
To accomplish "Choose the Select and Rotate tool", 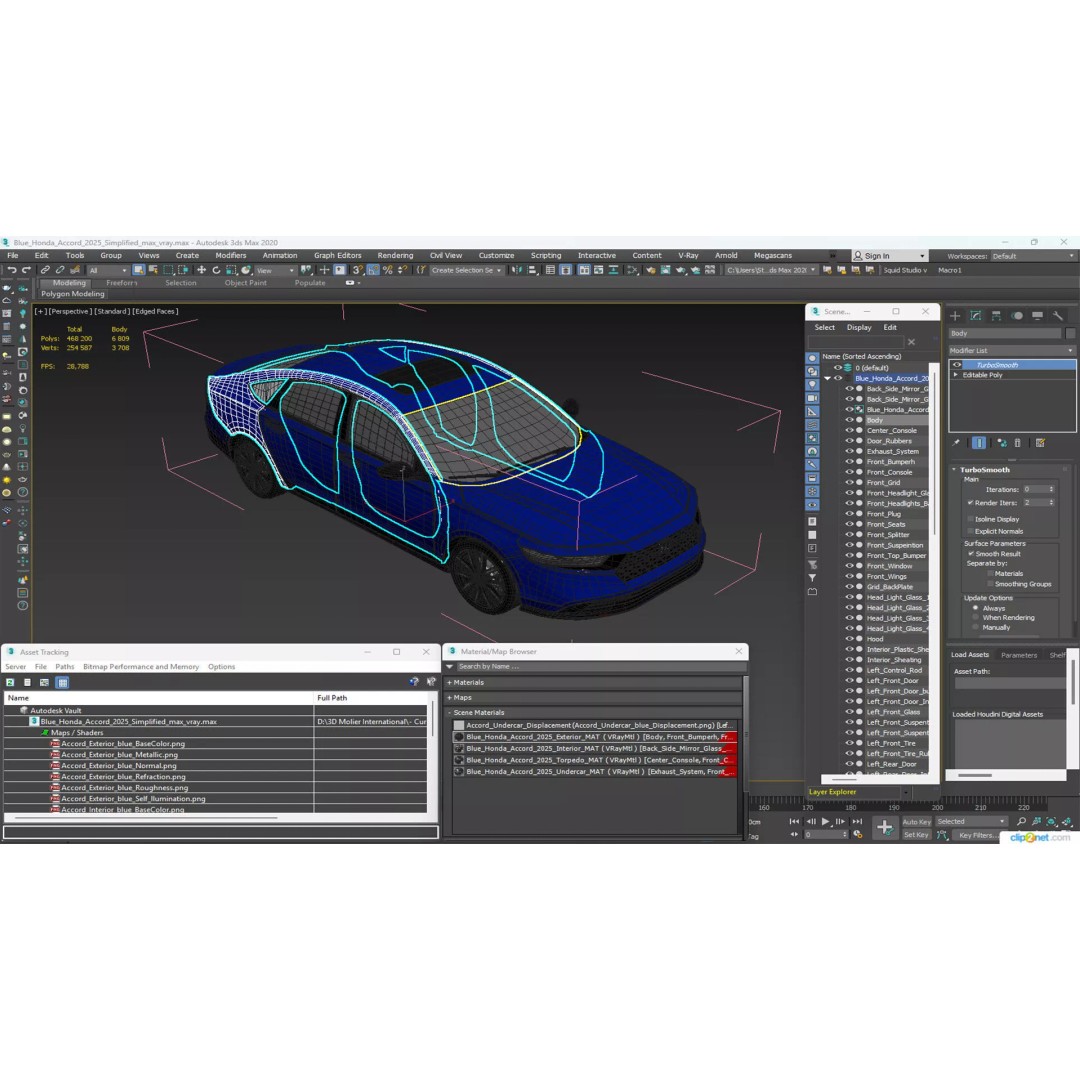I will (216, 270).
